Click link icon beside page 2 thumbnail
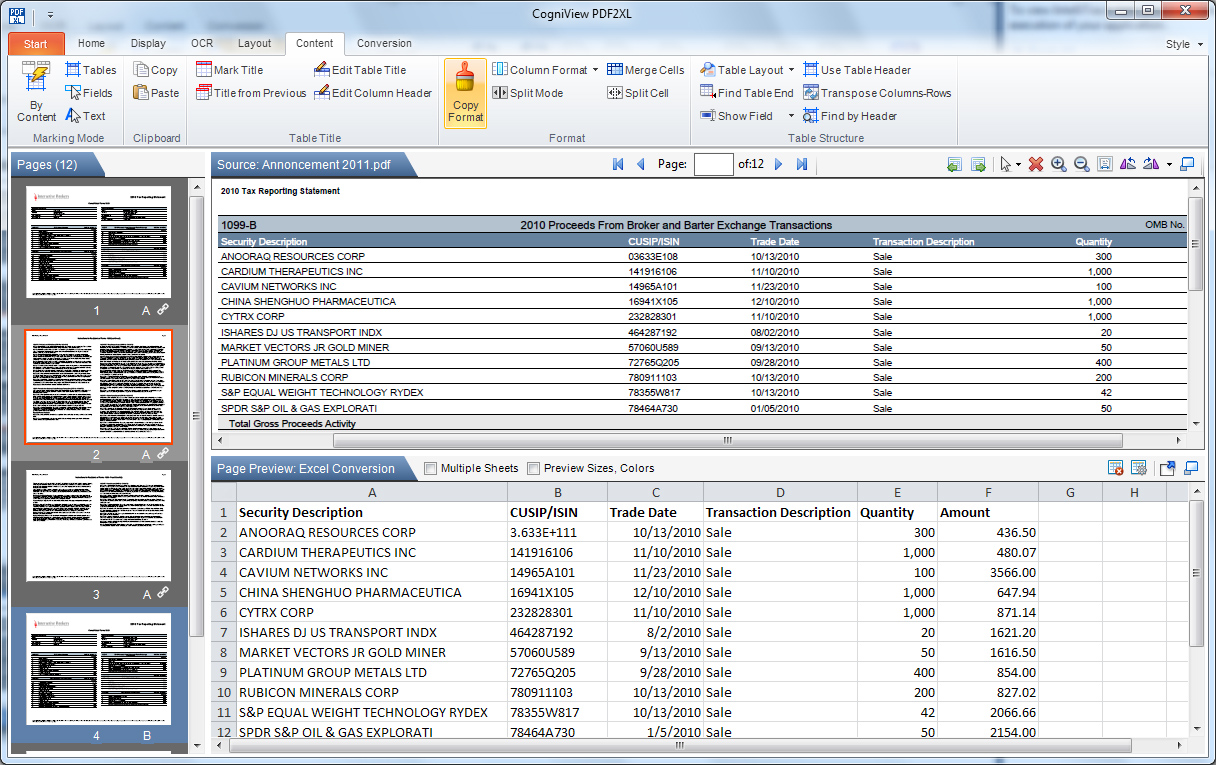 pos(163,454)
